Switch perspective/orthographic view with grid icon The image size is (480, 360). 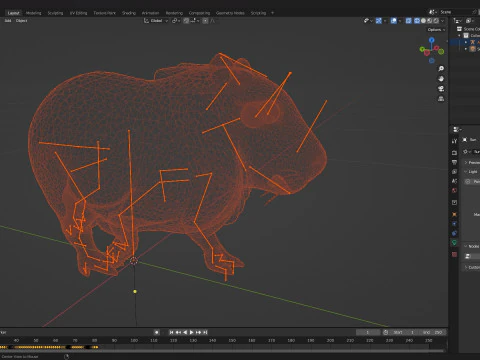tap(441, 99)
